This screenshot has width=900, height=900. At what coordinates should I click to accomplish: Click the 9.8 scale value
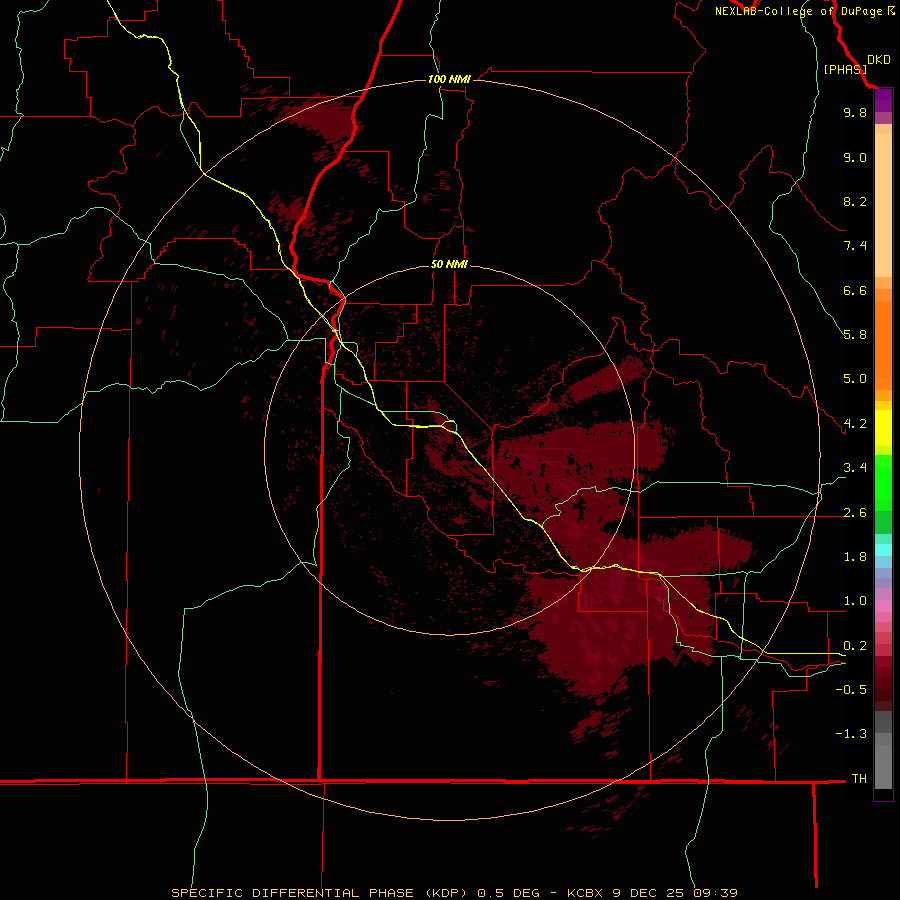coord(855,112)
